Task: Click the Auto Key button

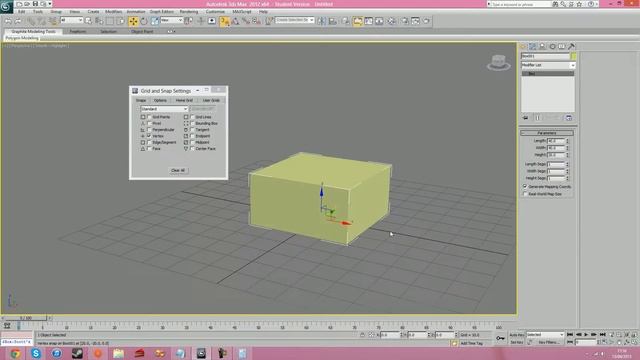Action: pos(516,335)
